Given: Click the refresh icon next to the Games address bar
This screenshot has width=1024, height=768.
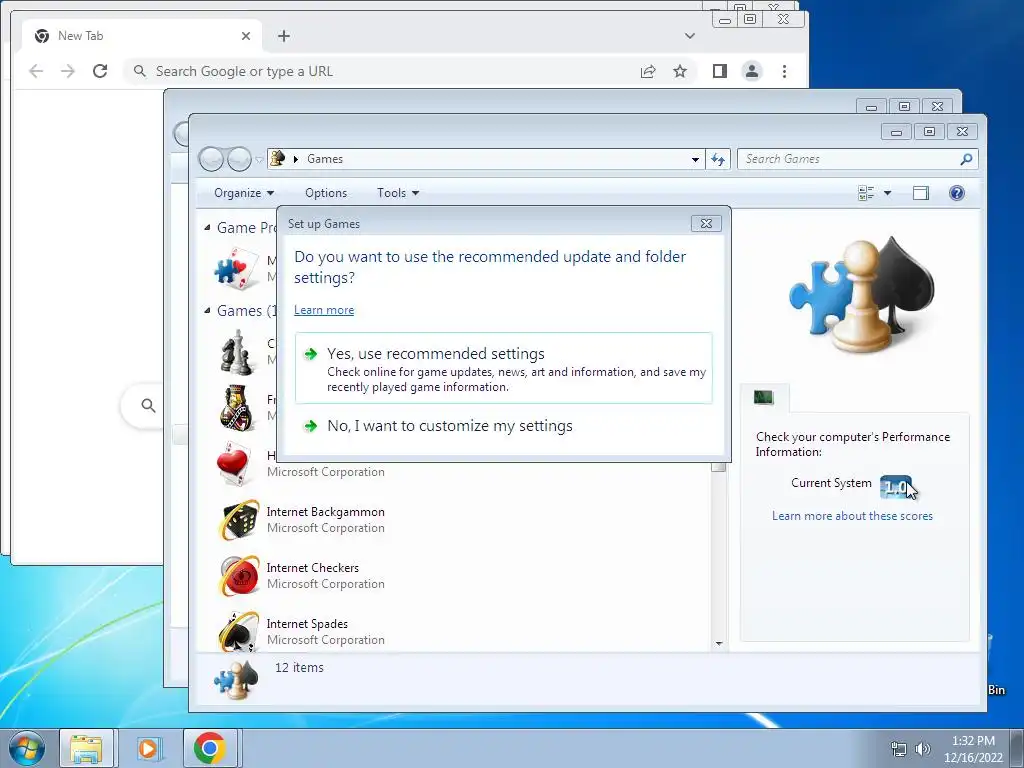Looking at the screenshot, I should tap(718, 159).
